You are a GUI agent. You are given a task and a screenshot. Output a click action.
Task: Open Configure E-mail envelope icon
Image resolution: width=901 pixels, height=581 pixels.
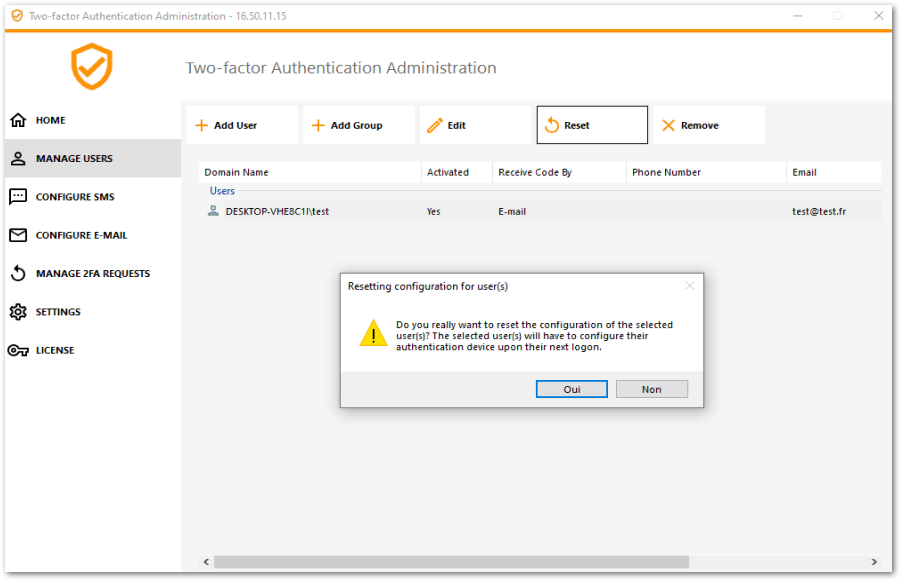click(18, 235)
